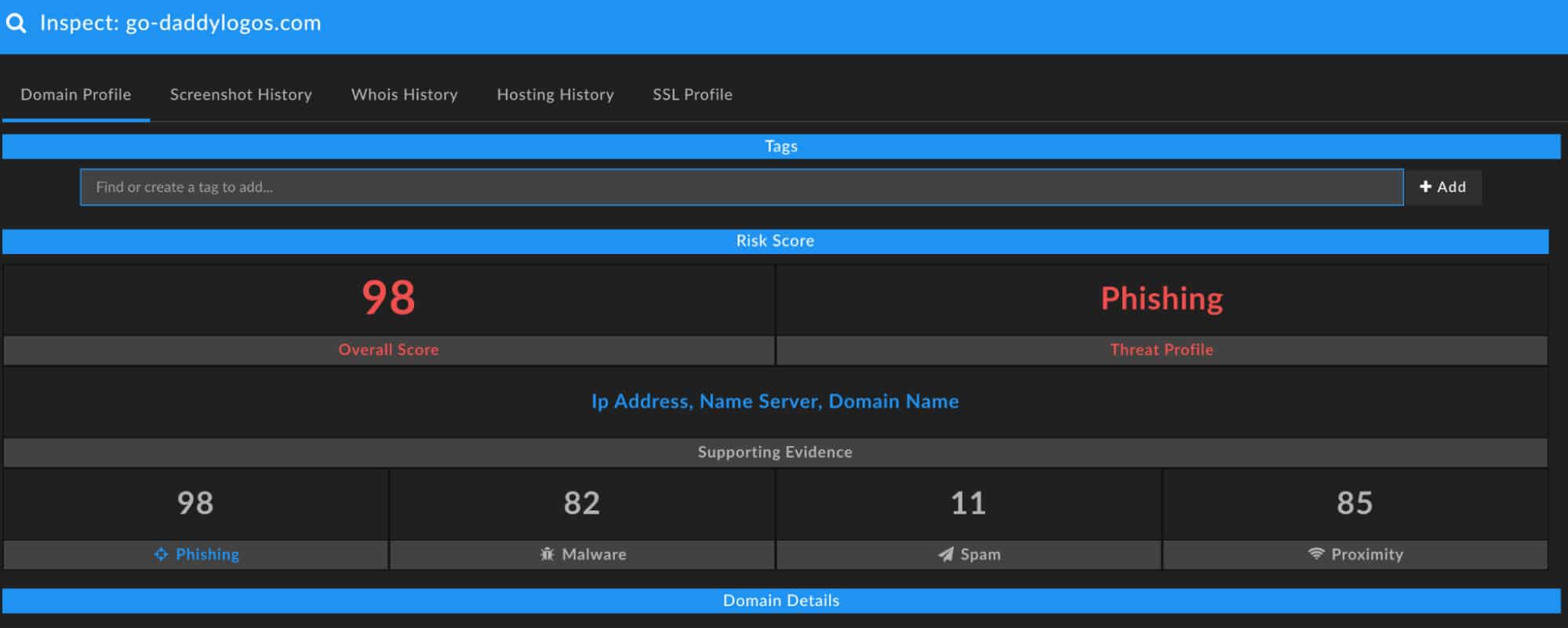1568x628 pixels.
Task: Click the Threat Profile label
Action: point(1162,350)
